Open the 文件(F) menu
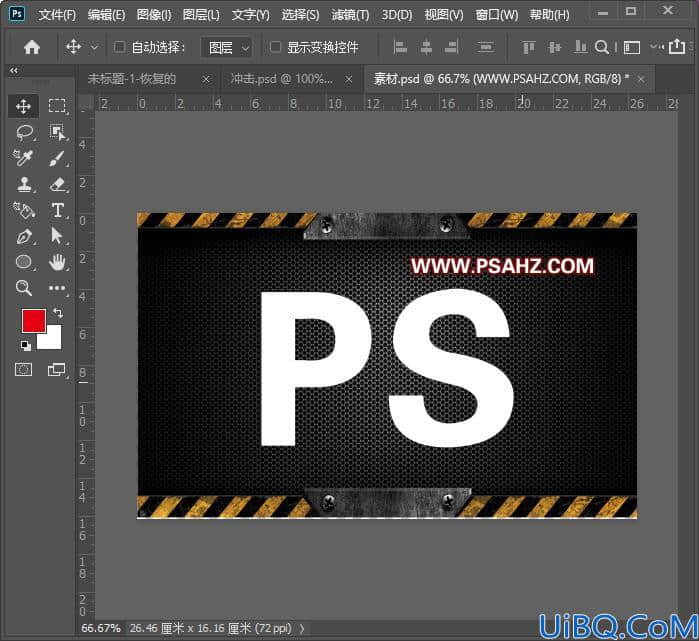The height and width of the screenshot is (641, 699). tap(57, 15)
